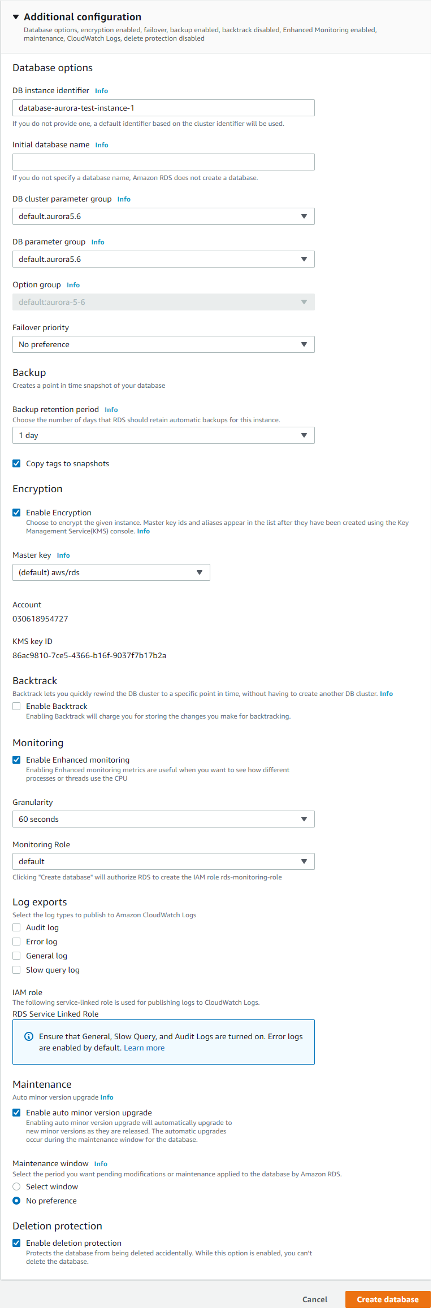This screenshot has width=431, height=1308.
Task: Open the DB parameter group dropdown
Action: [164, 259]
